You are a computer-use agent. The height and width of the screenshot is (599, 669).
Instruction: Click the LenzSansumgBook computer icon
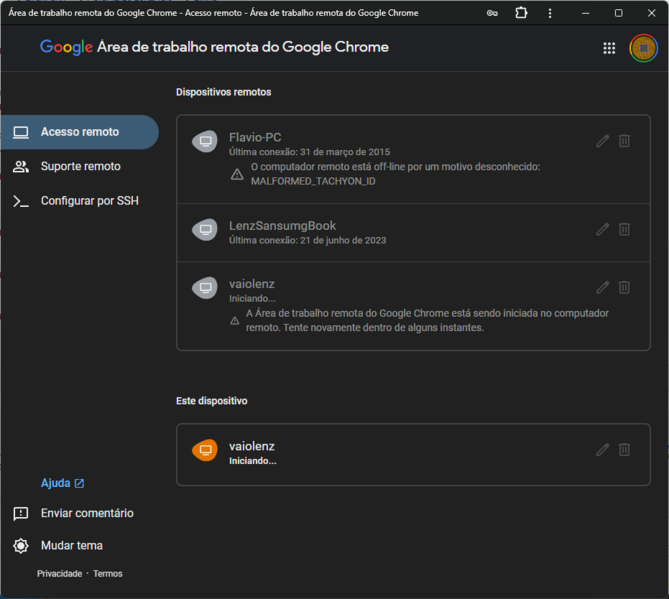pyautogui.click(x=205, y=230)
